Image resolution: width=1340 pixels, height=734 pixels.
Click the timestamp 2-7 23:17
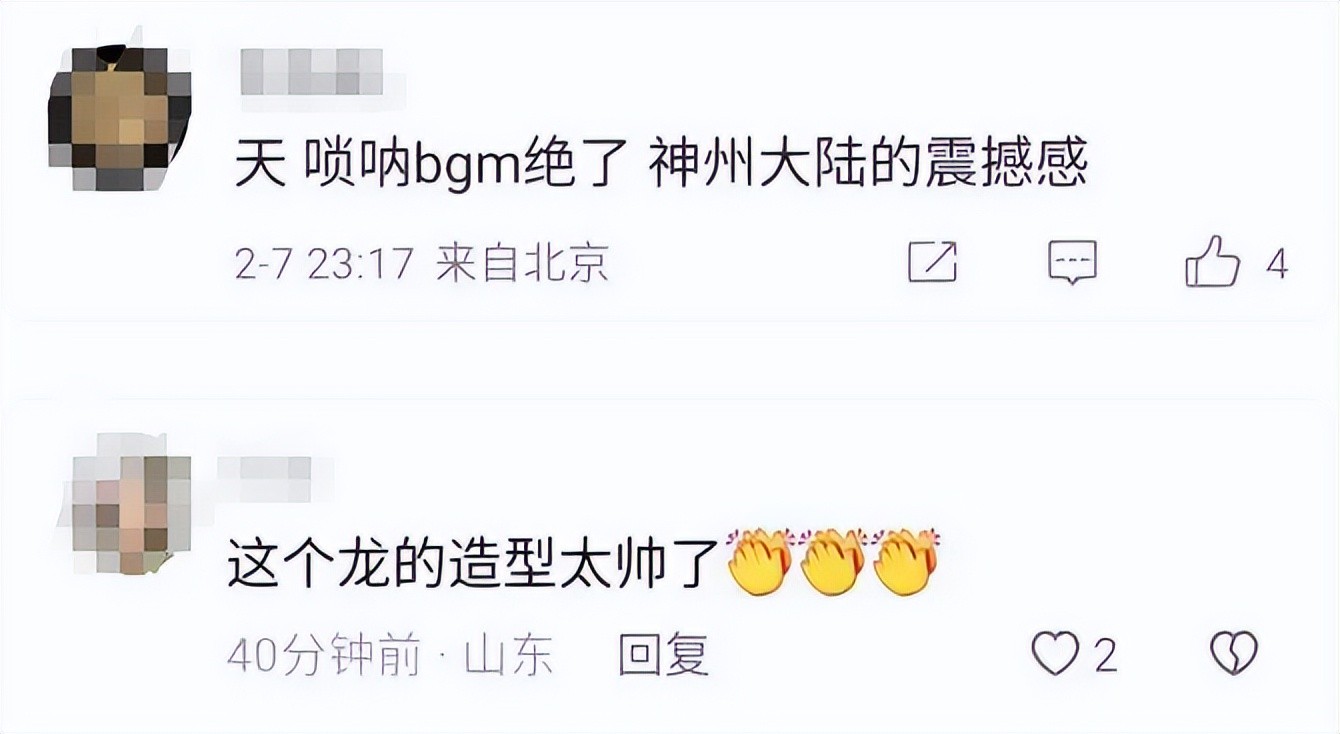tap(324, 264)
